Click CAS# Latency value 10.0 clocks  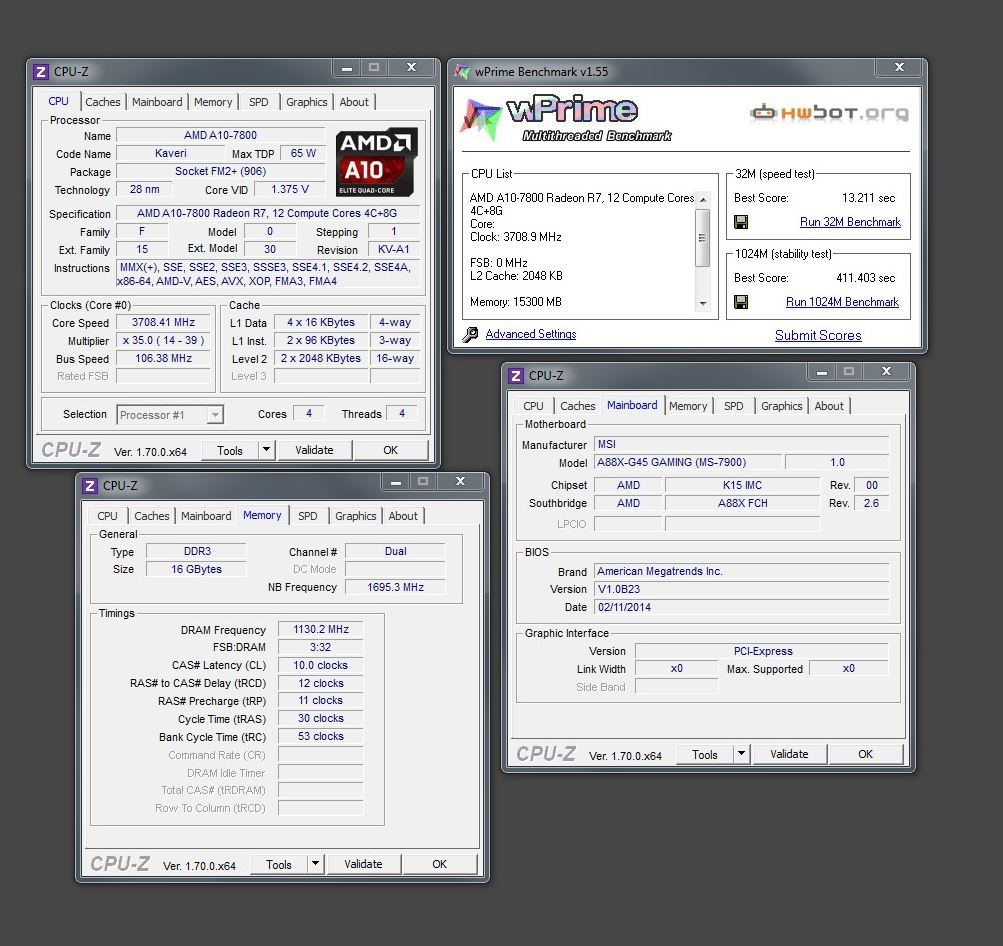coord(321,665)
